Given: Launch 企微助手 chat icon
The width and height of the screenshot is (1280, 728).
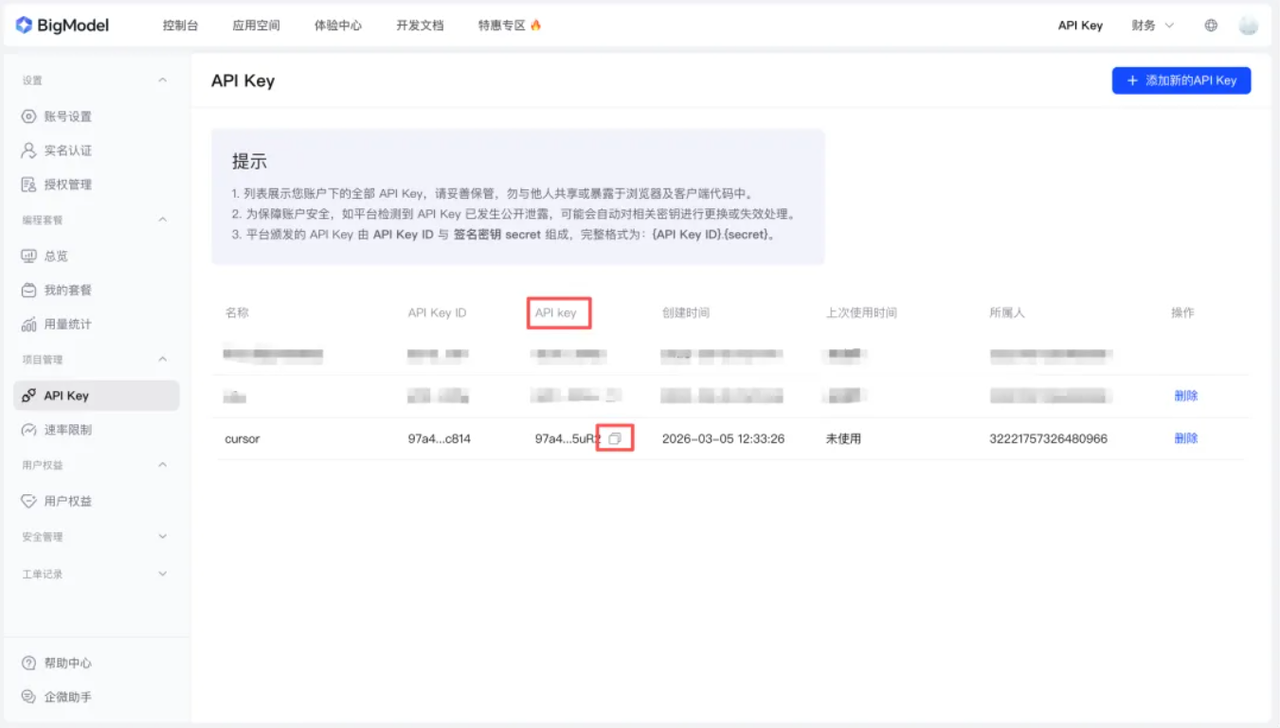Looking at the screenshot, I should coord(29,697).
